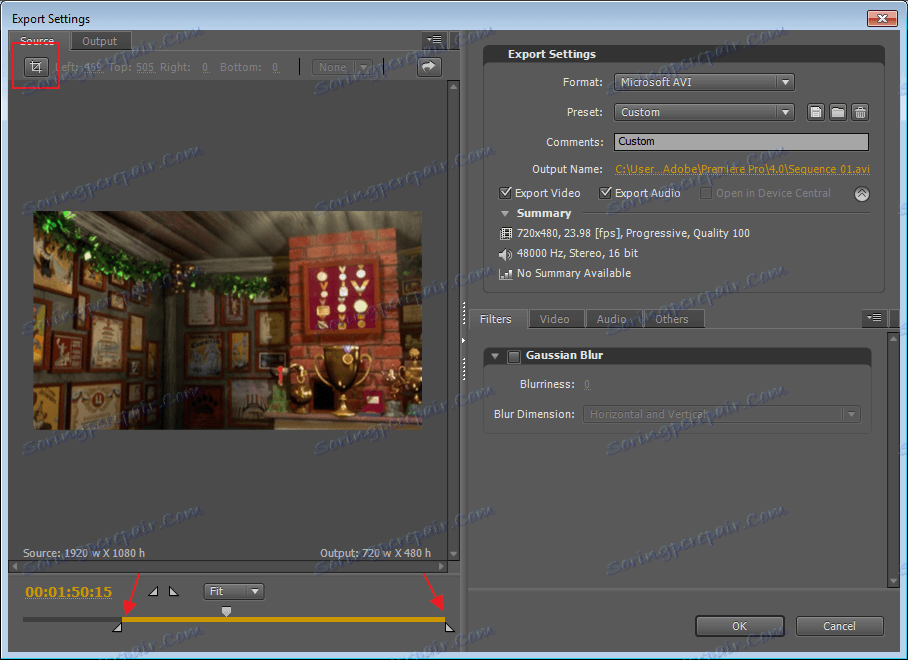Click the curved arrow icon beside crop proportions
Image resolution: width=908 pixels, height=660 pixels.
pos(429,67)
